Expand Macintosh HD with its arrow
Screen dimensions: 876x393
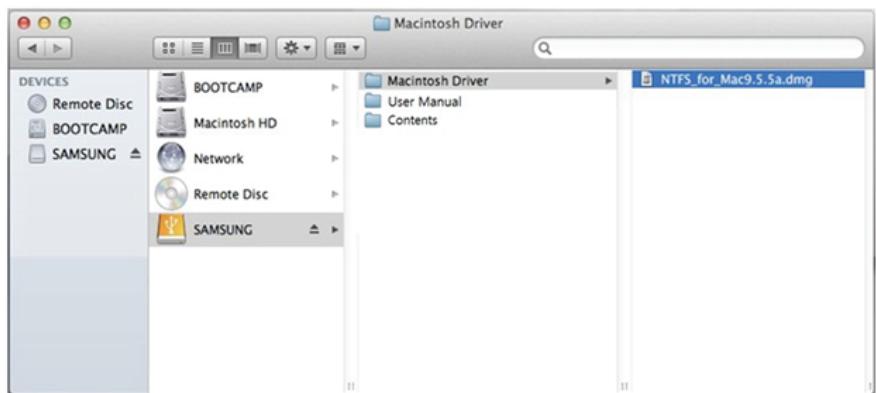pos(335,123)
